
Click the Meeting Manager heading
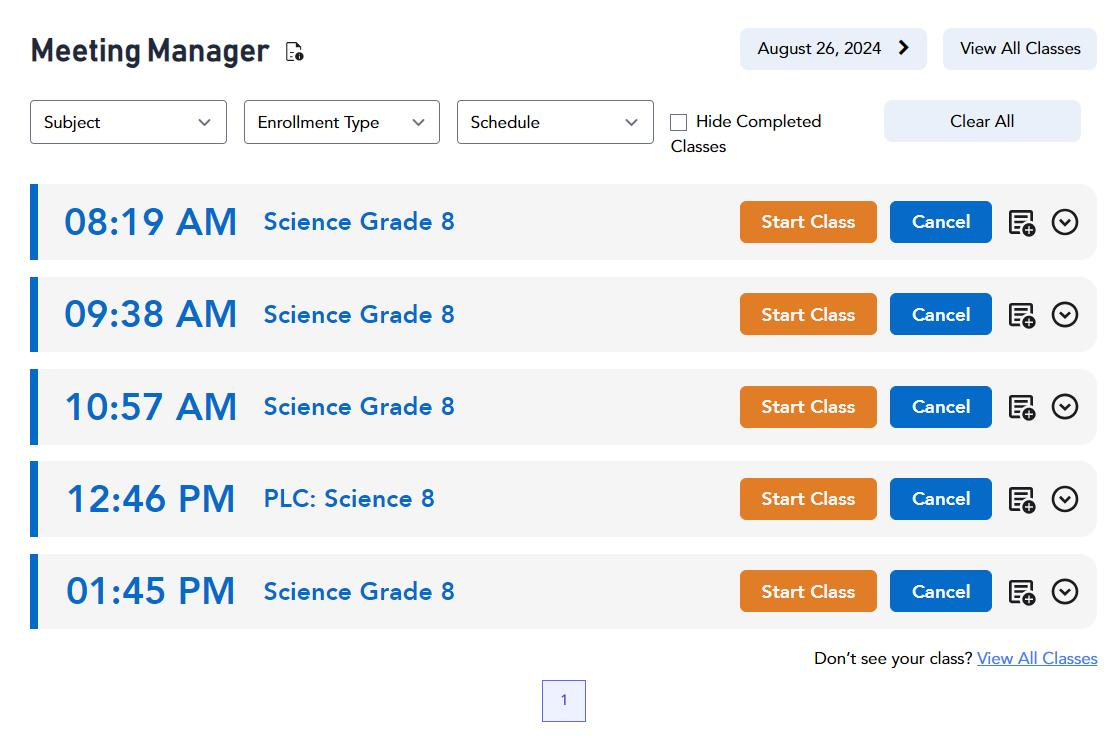pos(150,51)
